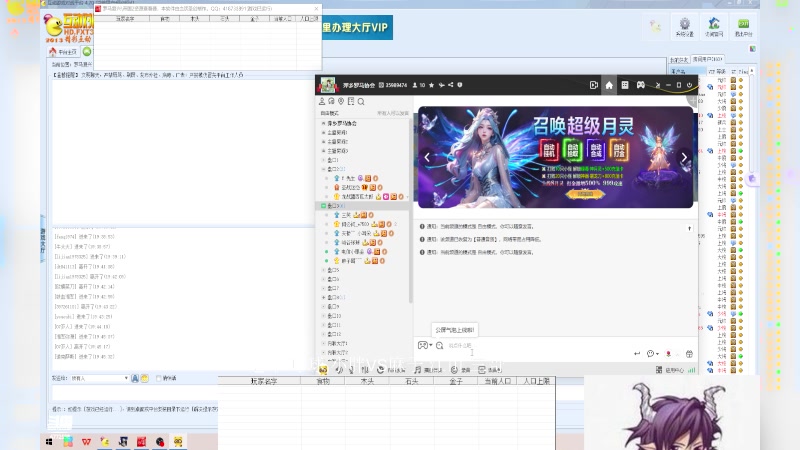Viewport: 800px width, 450px height.
Task: Collapse the 盘口2 channel in the tree
Action: (323, 169)
